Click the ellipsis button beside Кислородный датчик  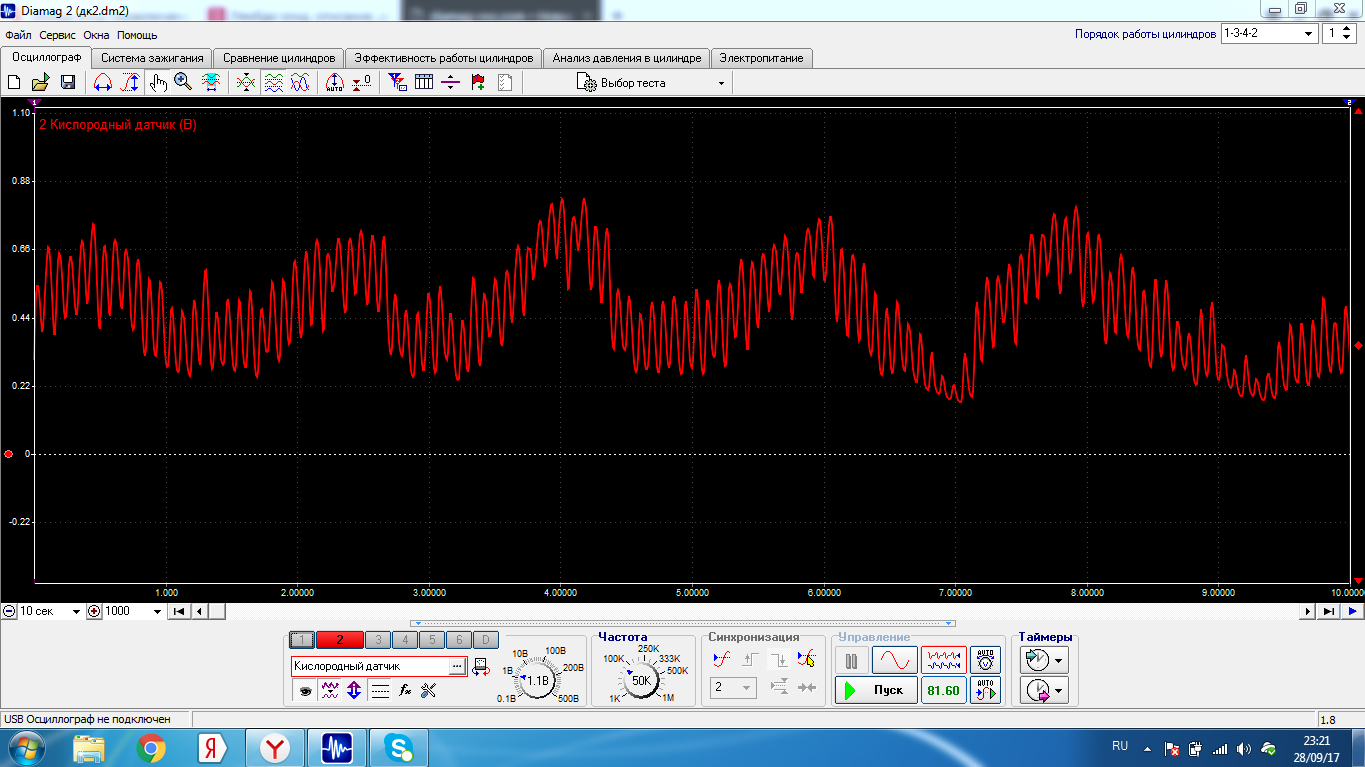tap(457, 665)
